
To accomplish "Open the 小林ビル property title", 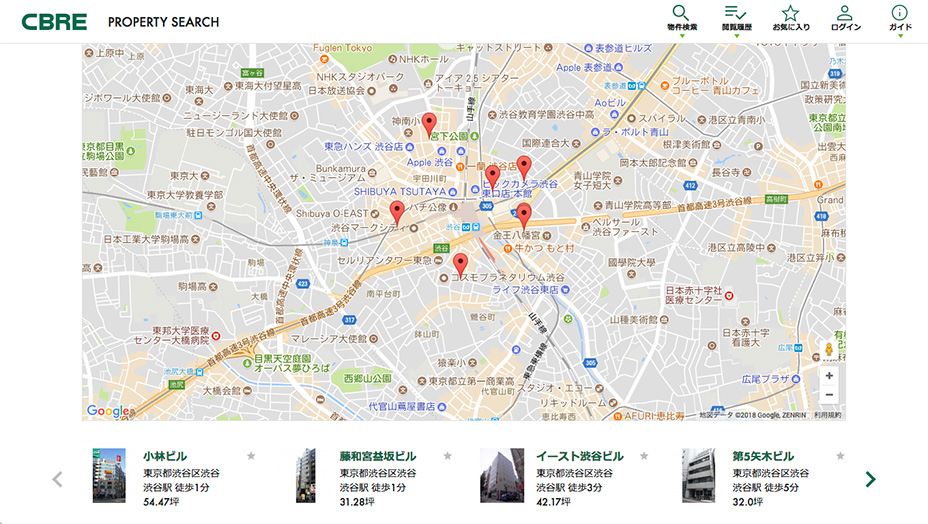I will [165, 457].
